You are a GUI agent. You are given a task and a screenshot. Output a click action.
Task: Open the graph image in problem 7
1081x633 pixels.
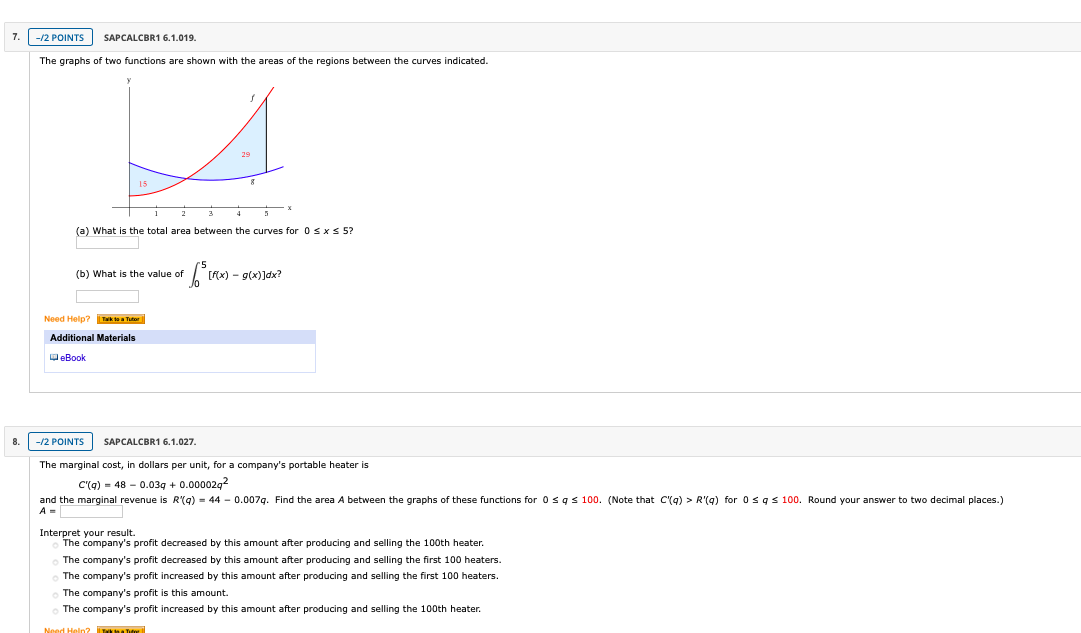coord(205,145)
